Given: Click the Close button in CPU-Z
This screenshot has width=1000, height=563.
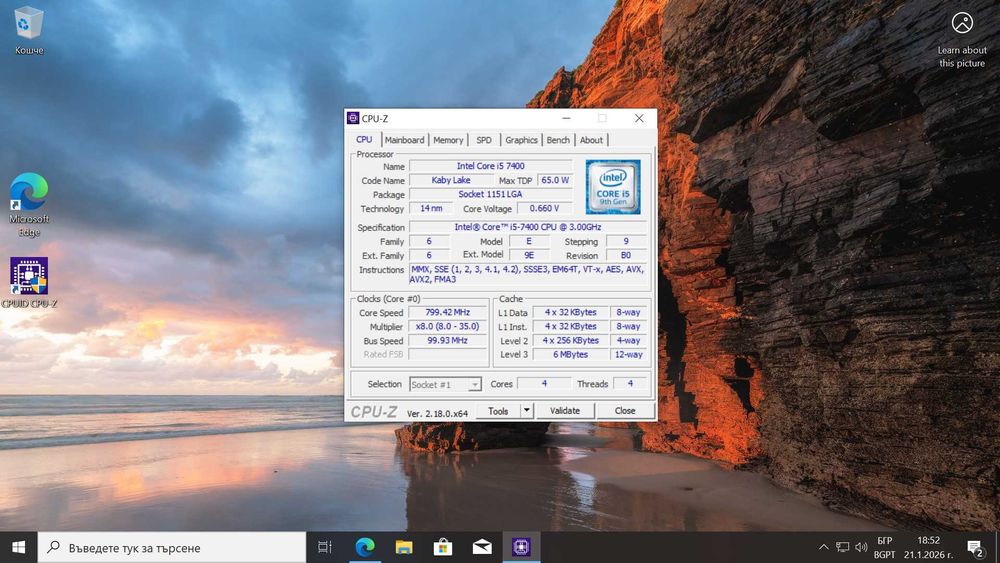Looking at the screenshot, I should click(x=625, y=411).
